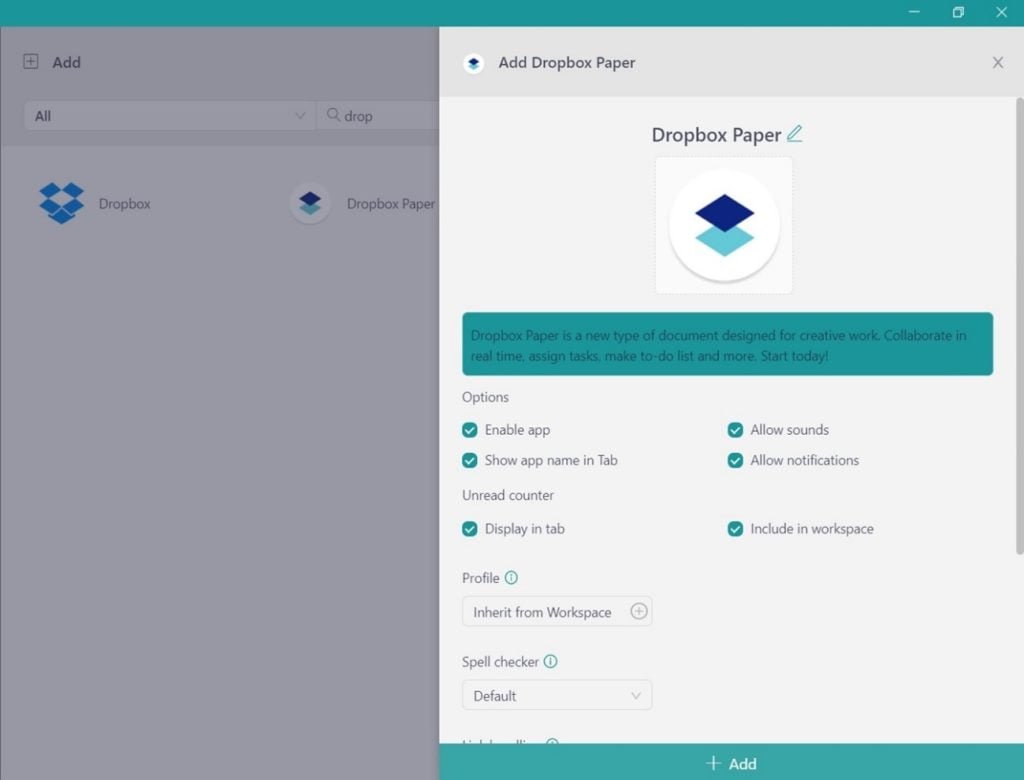
Task: Disable the Enable app checkbox
Action: click(x=469, y=429)
